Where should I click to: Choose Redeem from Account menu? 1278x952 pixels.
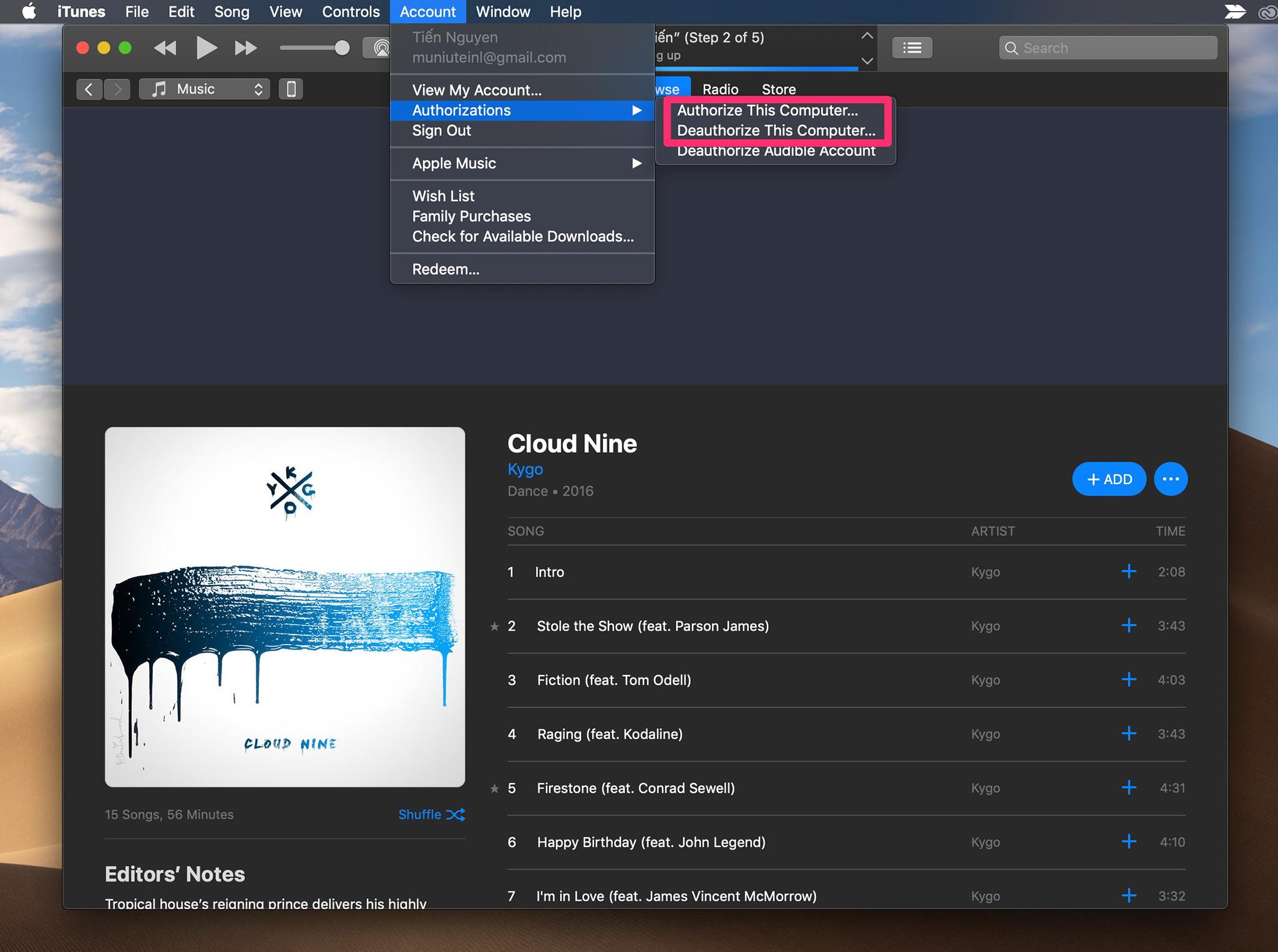522,270
